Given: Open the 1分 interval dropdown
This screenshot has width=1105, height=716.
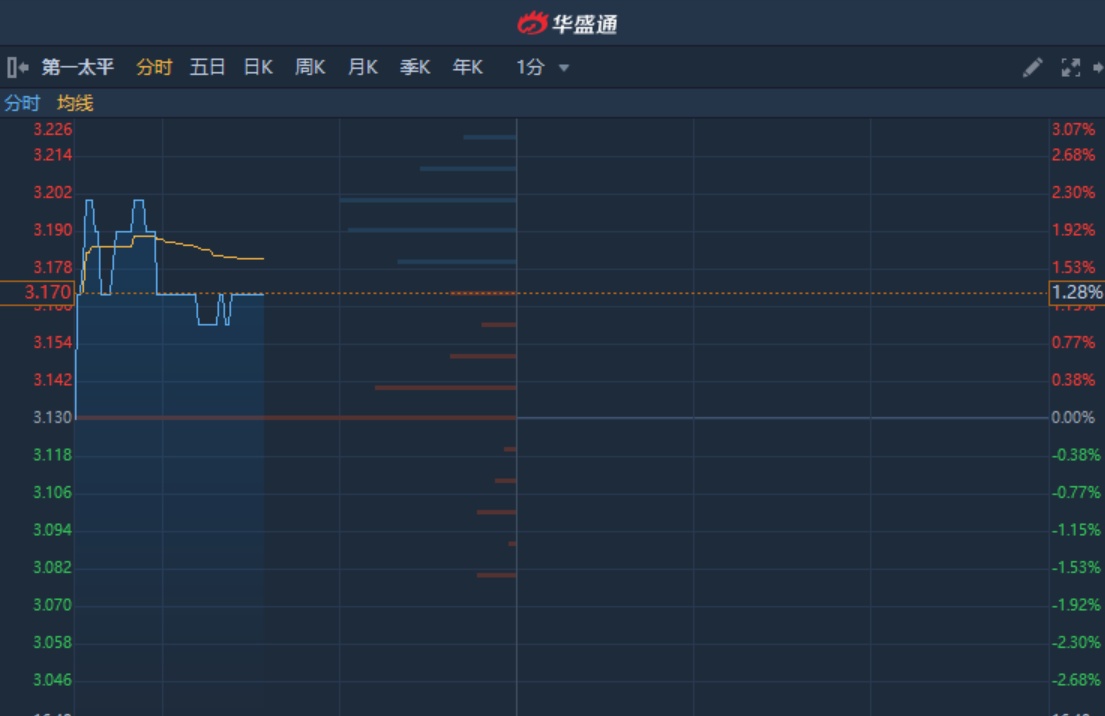Looking at the screenshot, I should [x=542, y=68].
